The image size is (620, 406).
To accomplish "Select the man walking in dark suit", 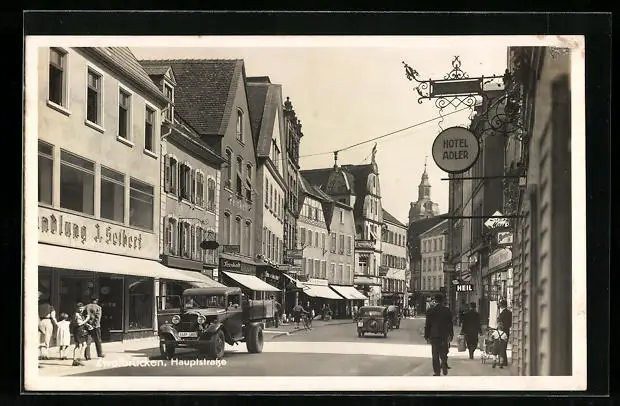I will pyautogui.click(x=438, y=333).
